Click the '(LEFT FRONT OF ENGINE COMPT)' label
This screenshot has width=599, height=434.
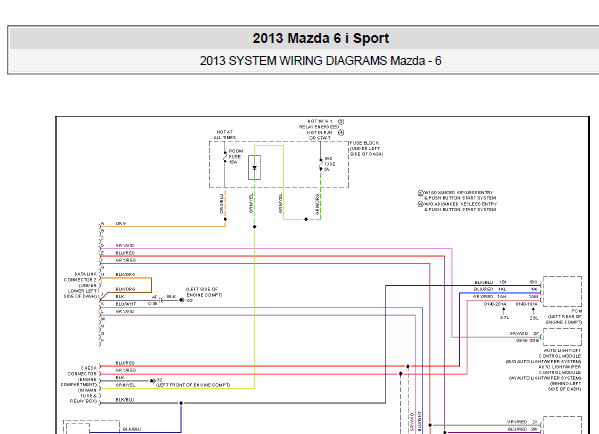[x=193, y=385]
